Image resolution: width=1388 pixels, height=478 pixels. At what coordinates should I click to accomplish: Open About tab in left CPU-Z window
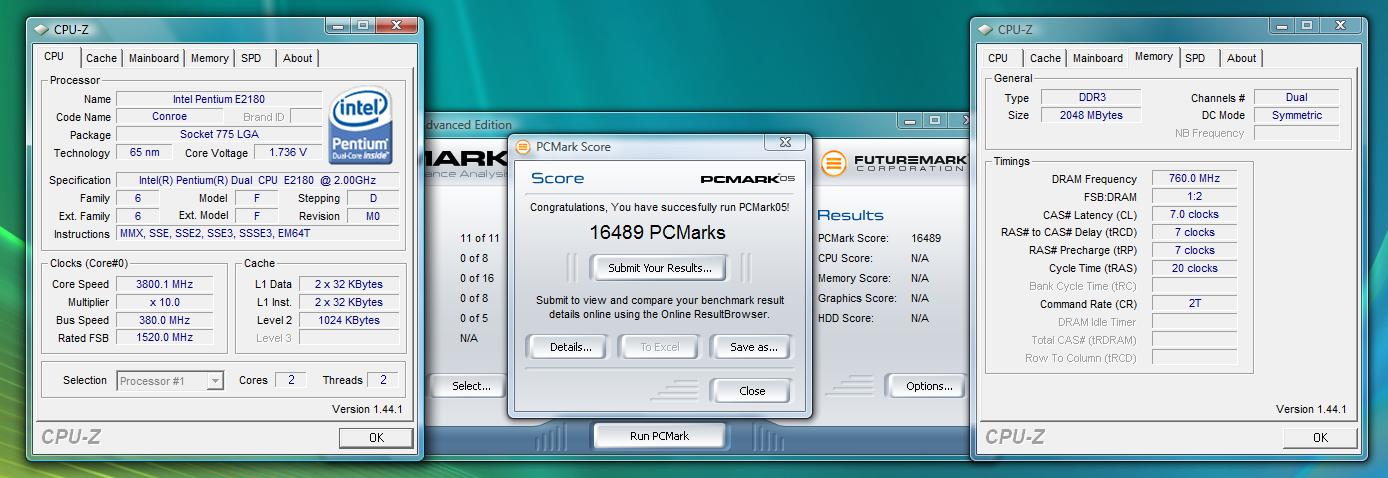coord(297,58)
